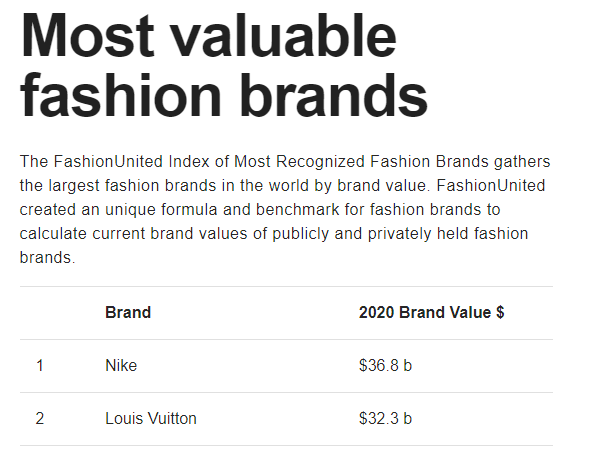Click rank number 1 cell

point(39,365)
